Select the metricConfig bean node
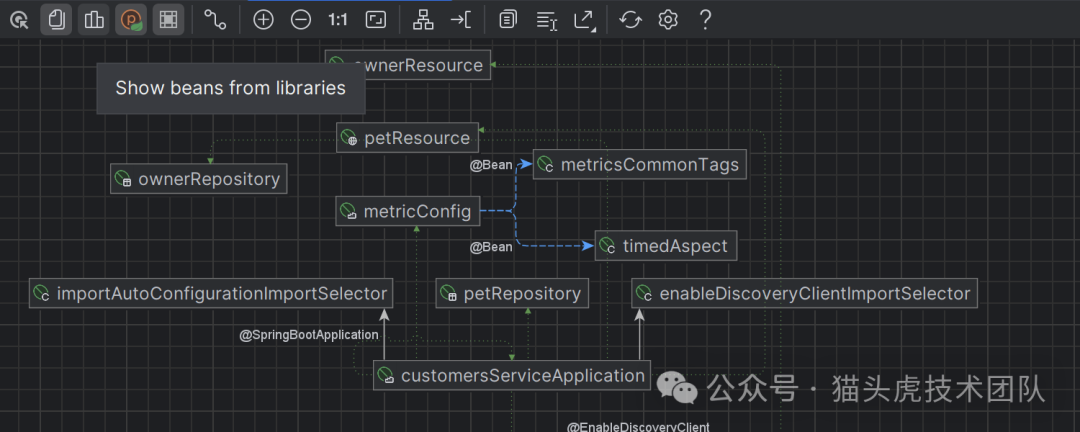Screen dimensions: 1080x432 click(407, 211)
